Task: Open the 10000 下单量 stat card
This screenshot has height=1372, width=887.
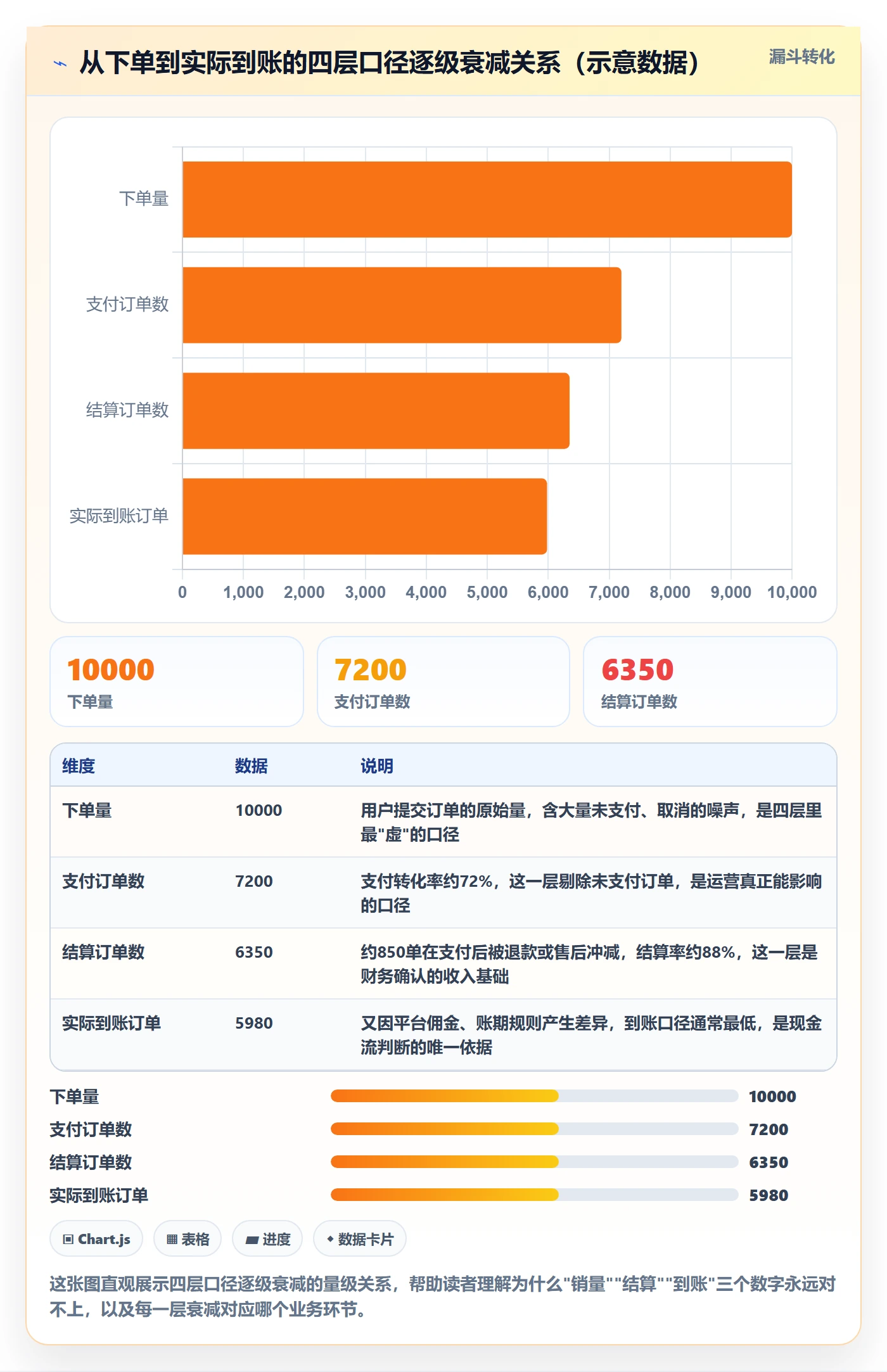Action: (177, 682)
